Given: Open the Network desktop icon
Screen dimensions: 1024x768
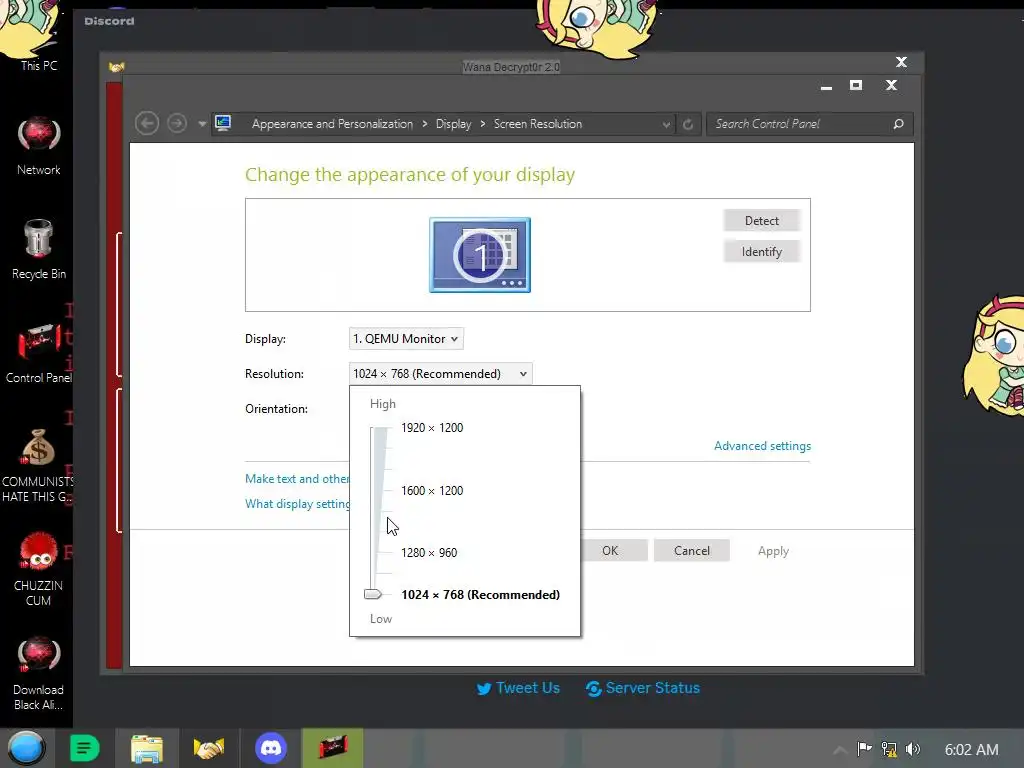Looking at the screenshot, I should (39, 147).
